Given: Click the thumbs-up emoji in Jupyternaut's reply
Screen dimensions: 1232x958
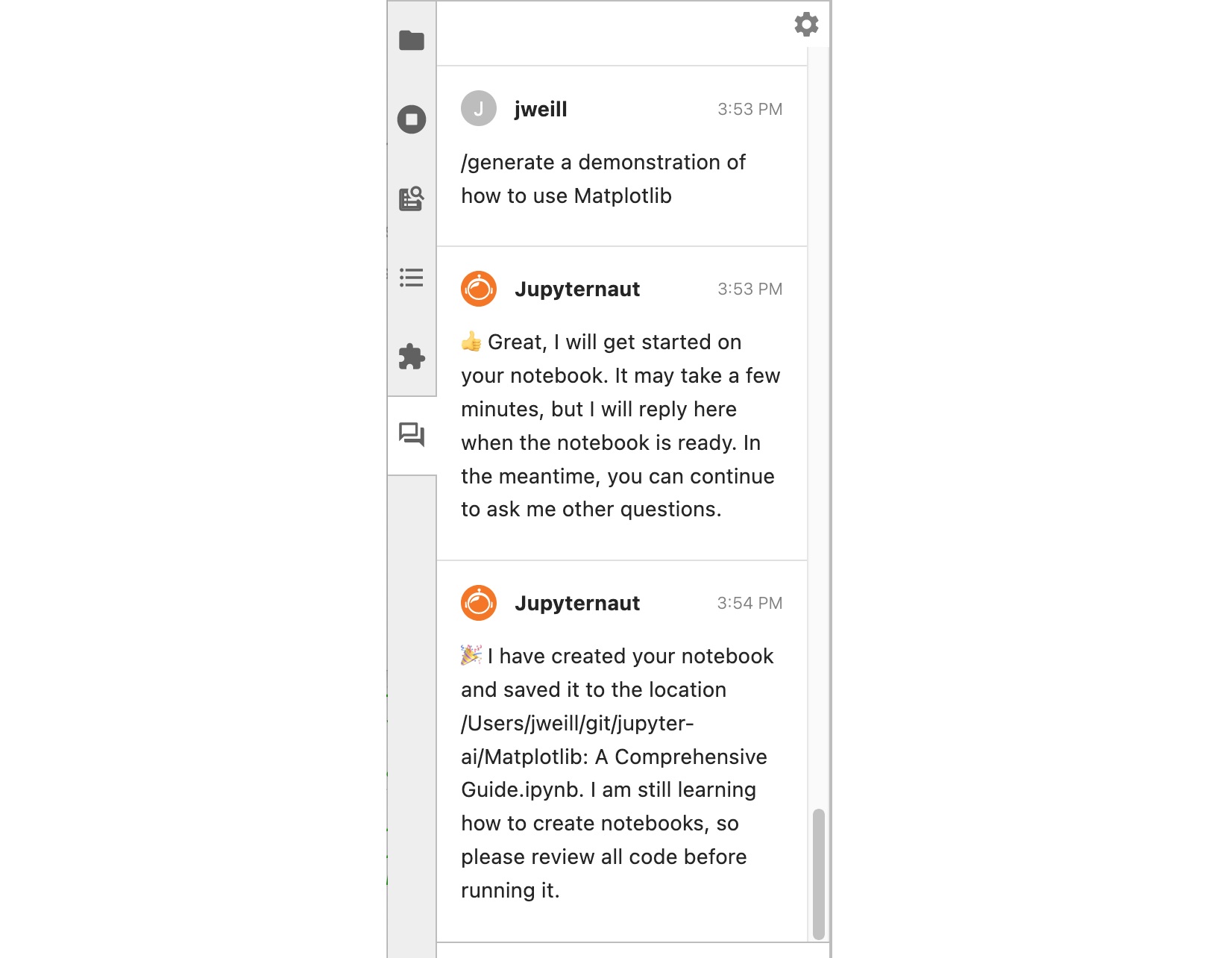Looking at the screenshot, I should pos(471,342).
